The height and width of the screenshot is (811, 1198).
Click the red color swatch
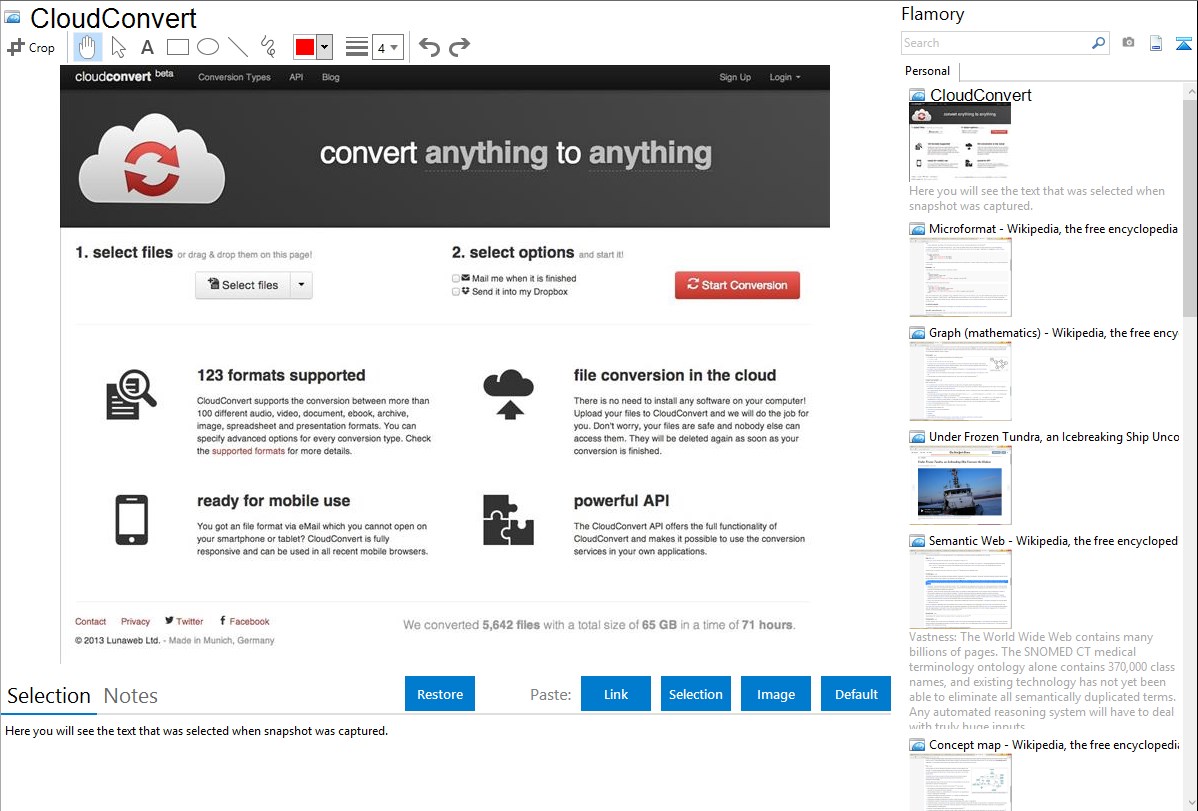305,47
